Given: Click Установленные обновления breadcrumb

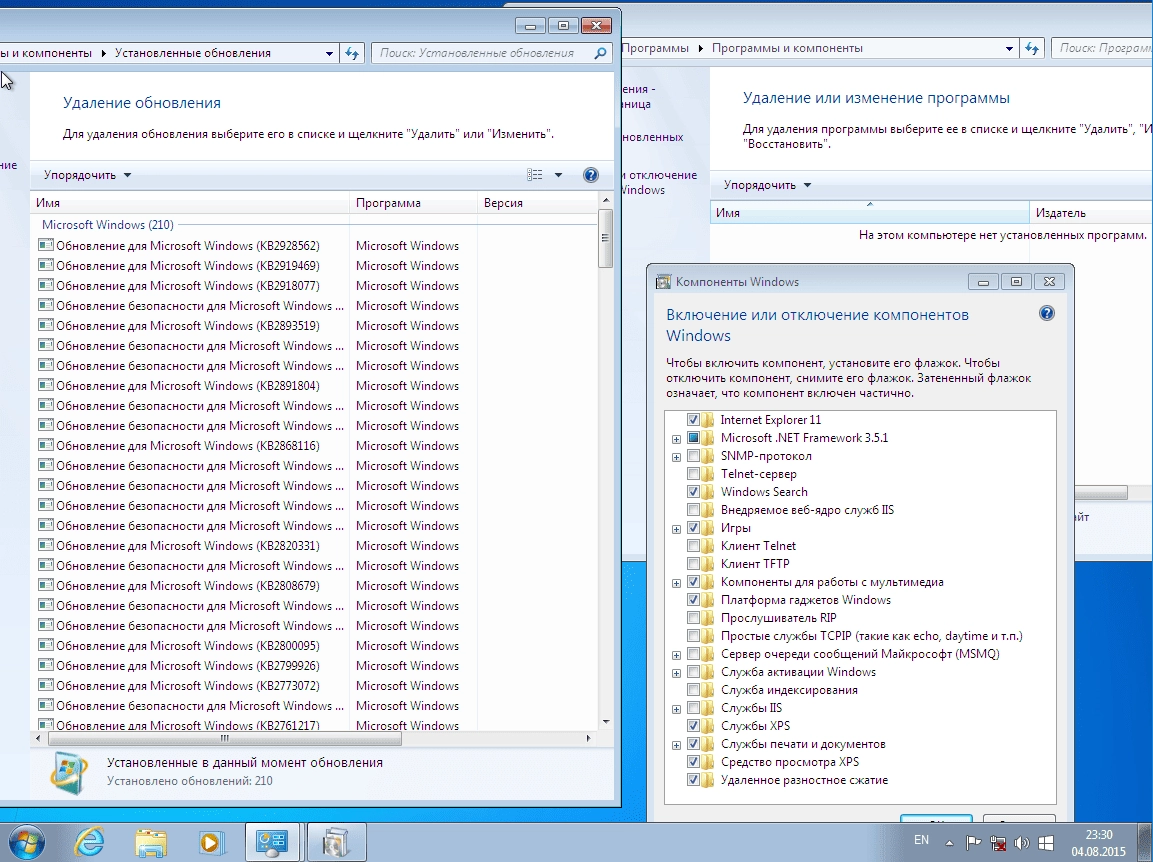Looking at the screenshot, I should point(193,53).
